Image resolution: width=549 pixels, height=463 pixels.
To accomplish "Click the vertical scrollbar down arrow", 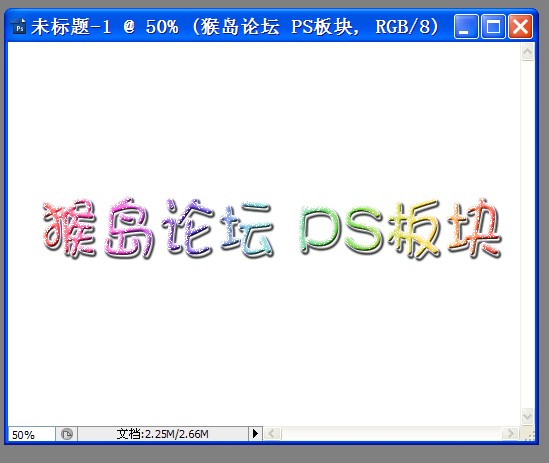I will click(x=527, y=417).
